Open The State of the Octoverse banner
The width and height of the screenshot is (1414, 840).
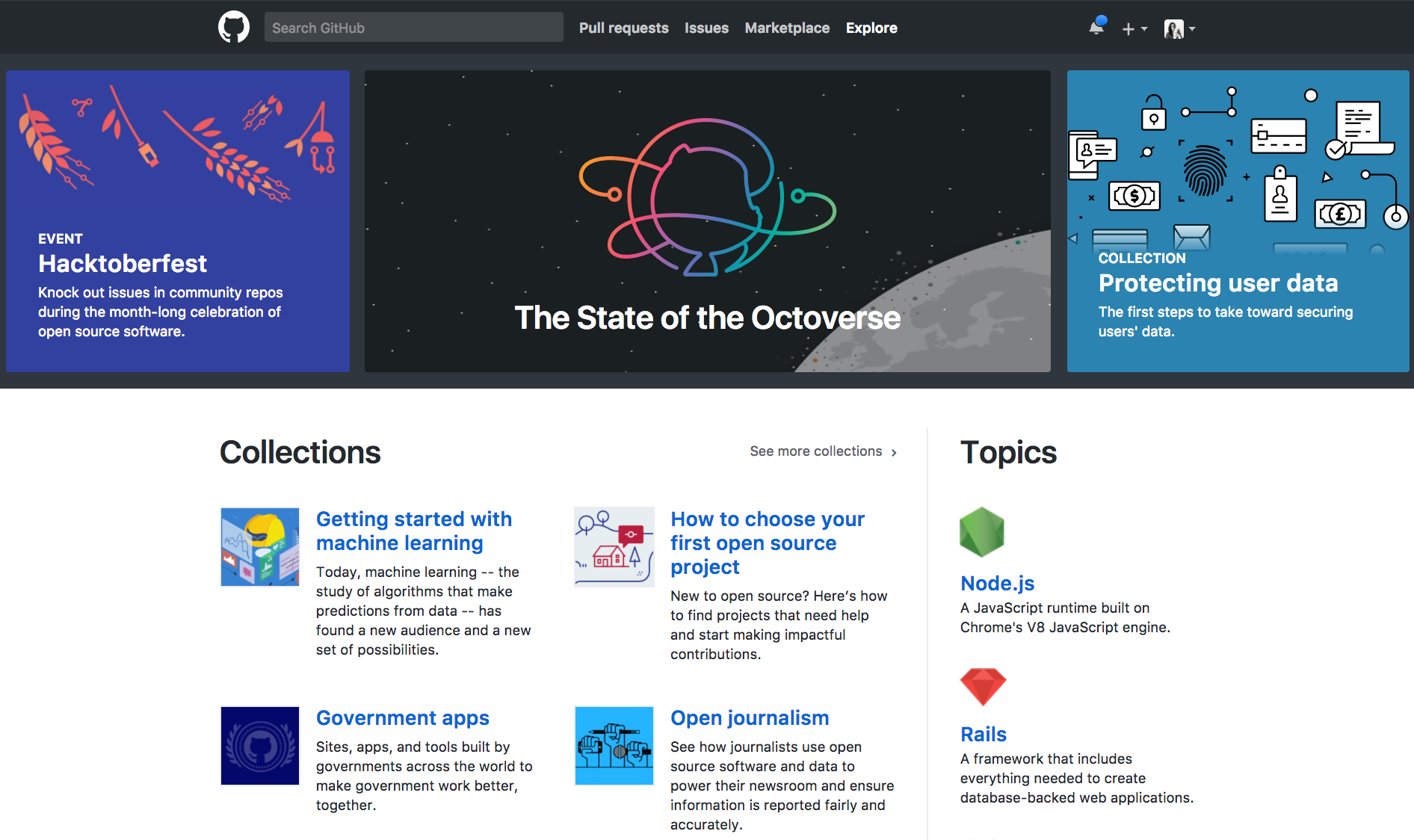(708, 221)
